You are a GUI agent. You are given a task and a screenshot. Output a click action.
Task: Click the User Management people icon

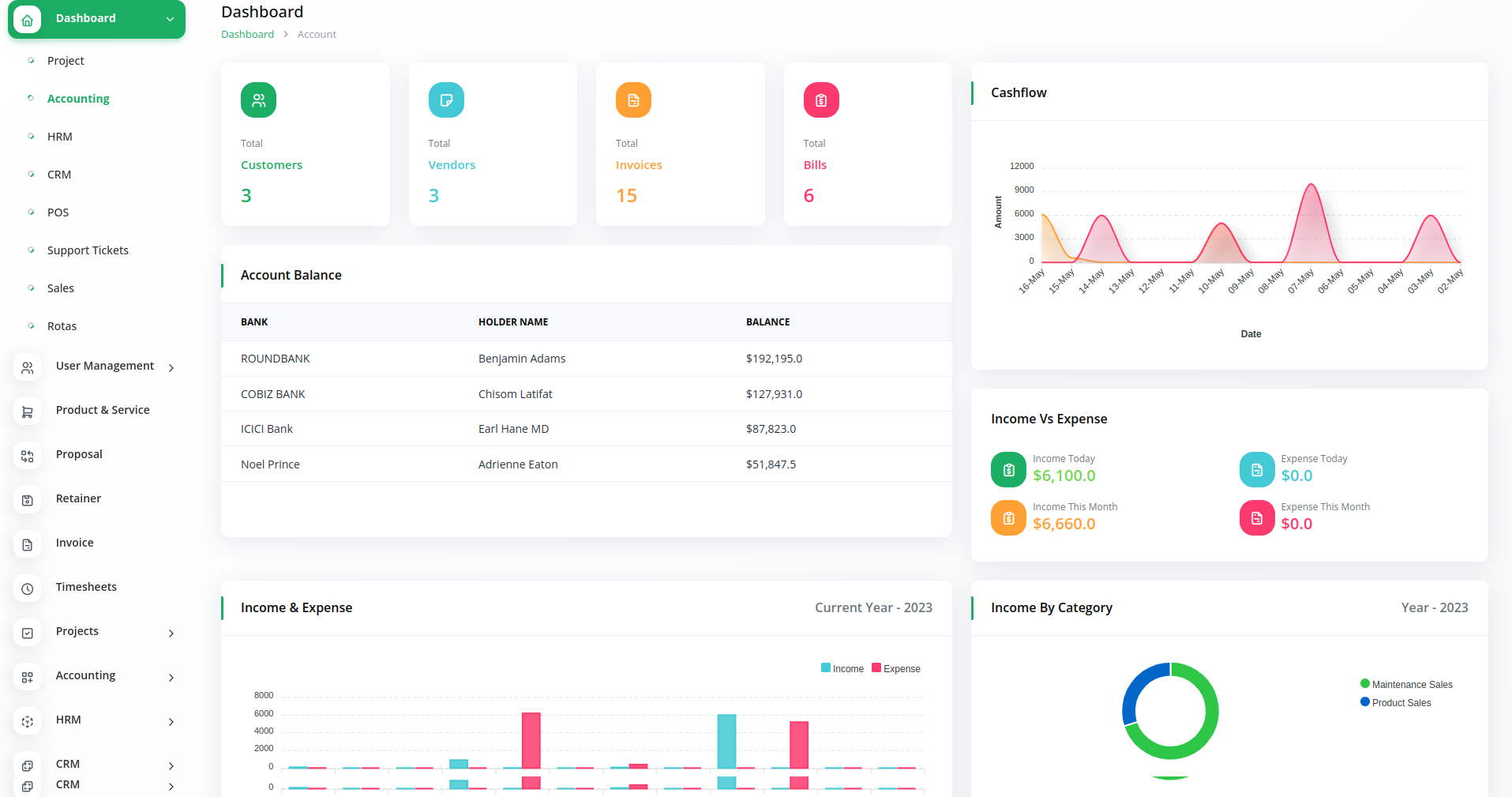(28, 367)
